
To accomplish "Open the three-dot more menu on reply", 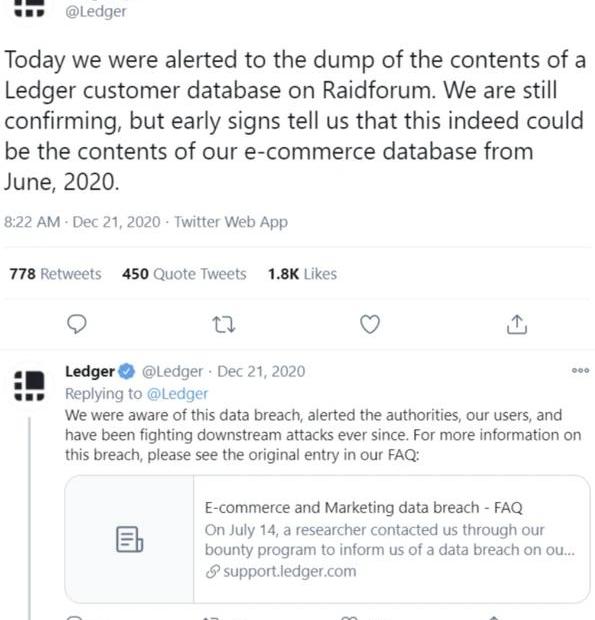I will 580,370.
